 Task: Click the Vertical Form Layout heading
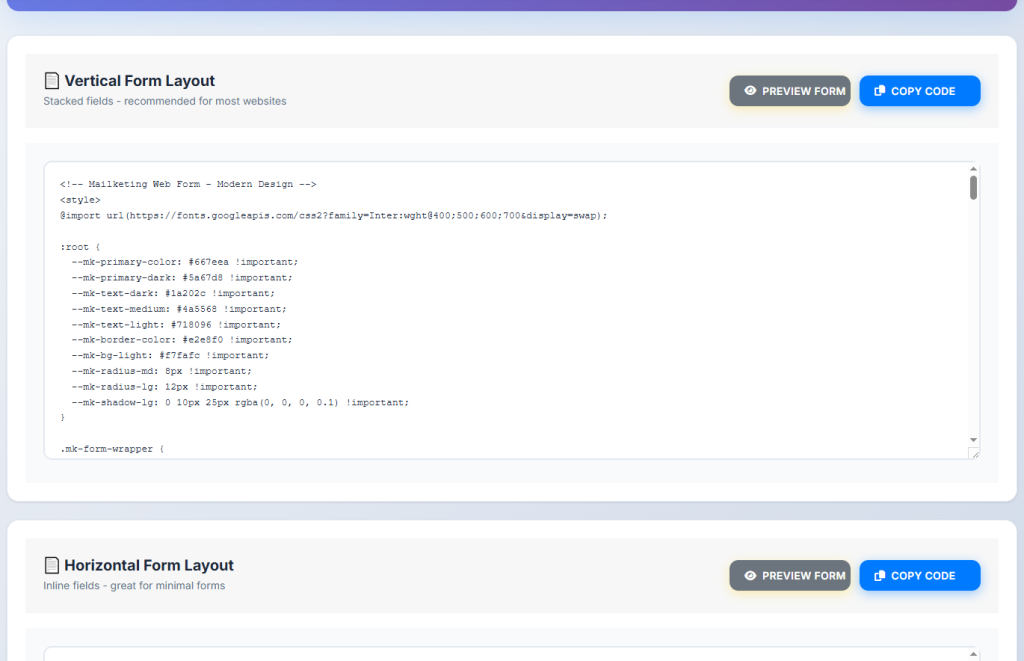[x=139, y=81]
